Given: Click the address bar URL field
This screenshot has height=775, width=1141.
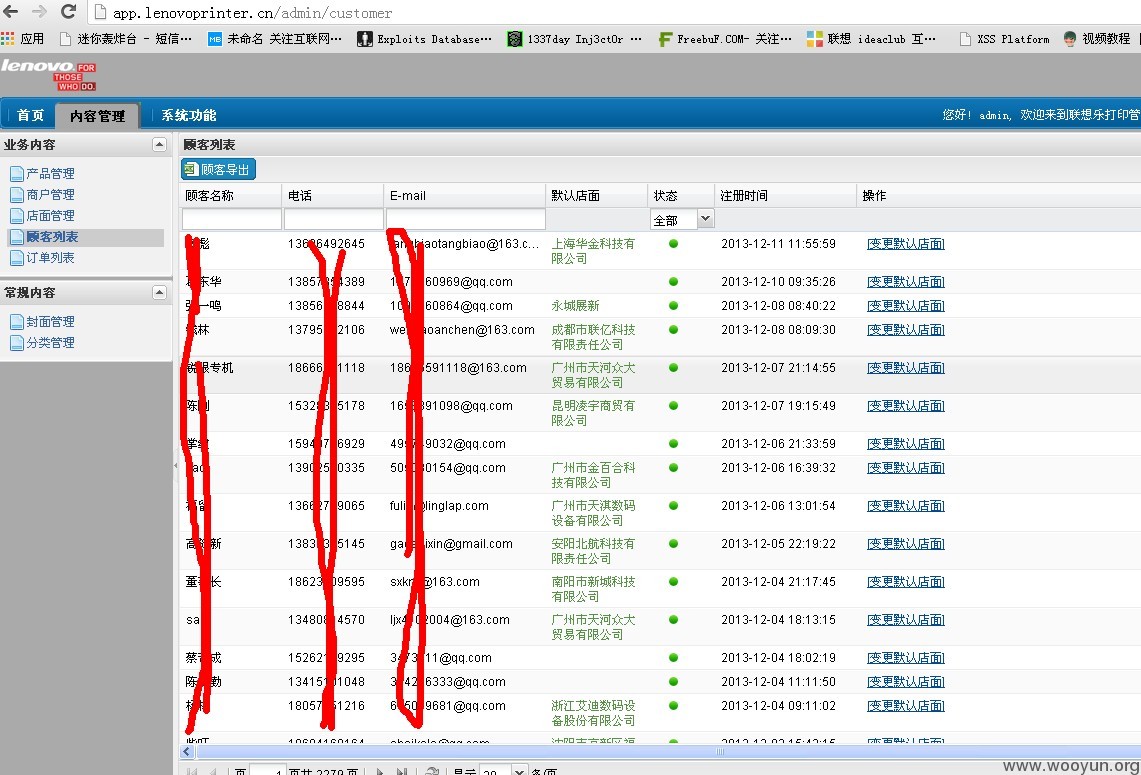Looking at the screenshot, I should tap(611, 12).
